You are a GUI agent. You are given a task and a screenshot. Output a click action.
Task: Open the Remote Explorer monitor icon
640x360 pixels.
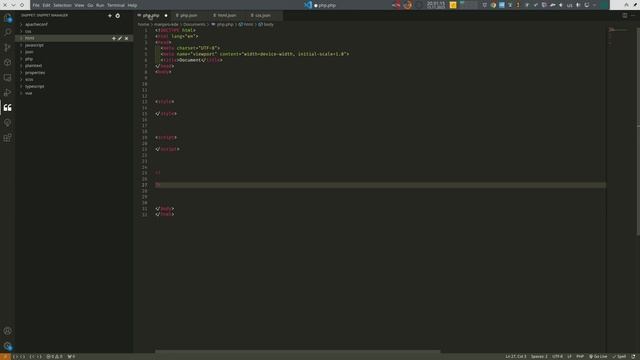(7, 78)
